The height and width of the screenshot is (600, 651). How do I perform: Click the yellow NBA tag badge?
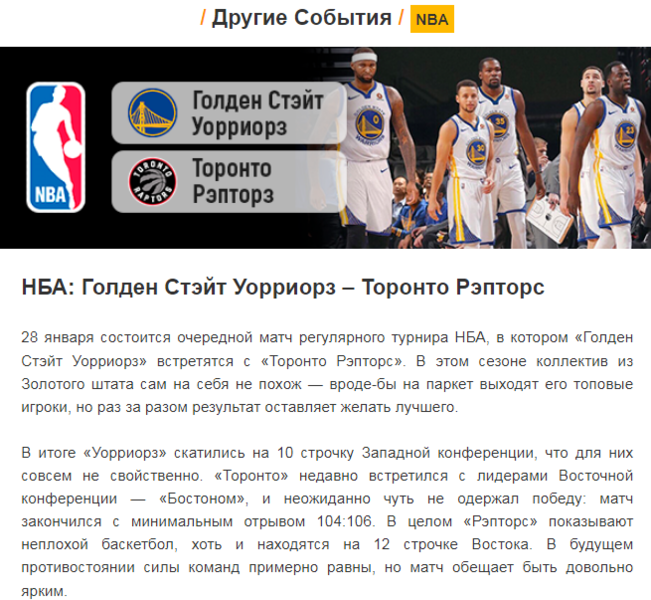[432, 19]
